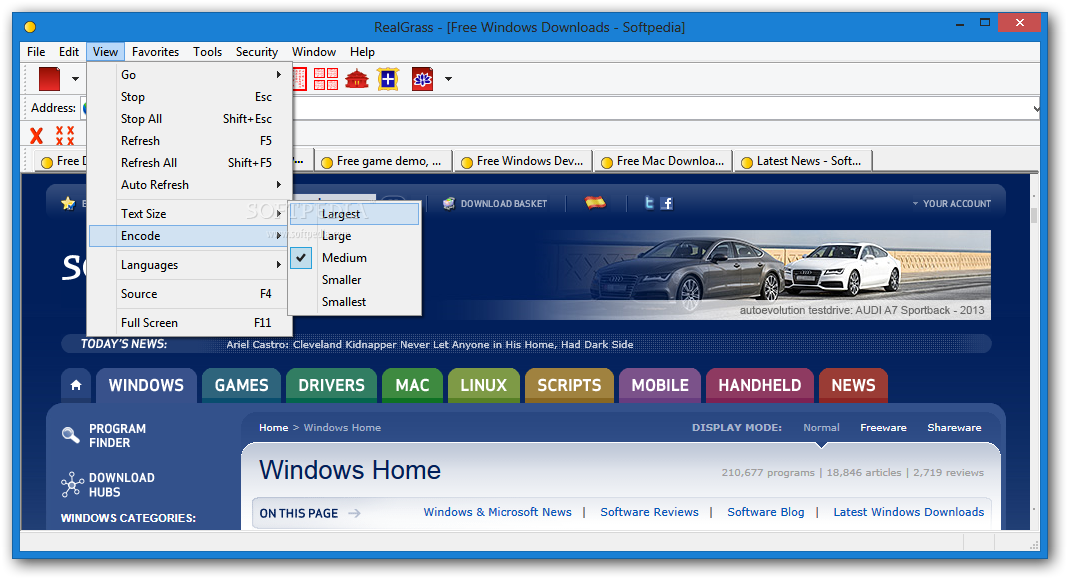1068x579 pixels.
Task: Click the red pagoda home icon
Action: click(x=357, y=79)
